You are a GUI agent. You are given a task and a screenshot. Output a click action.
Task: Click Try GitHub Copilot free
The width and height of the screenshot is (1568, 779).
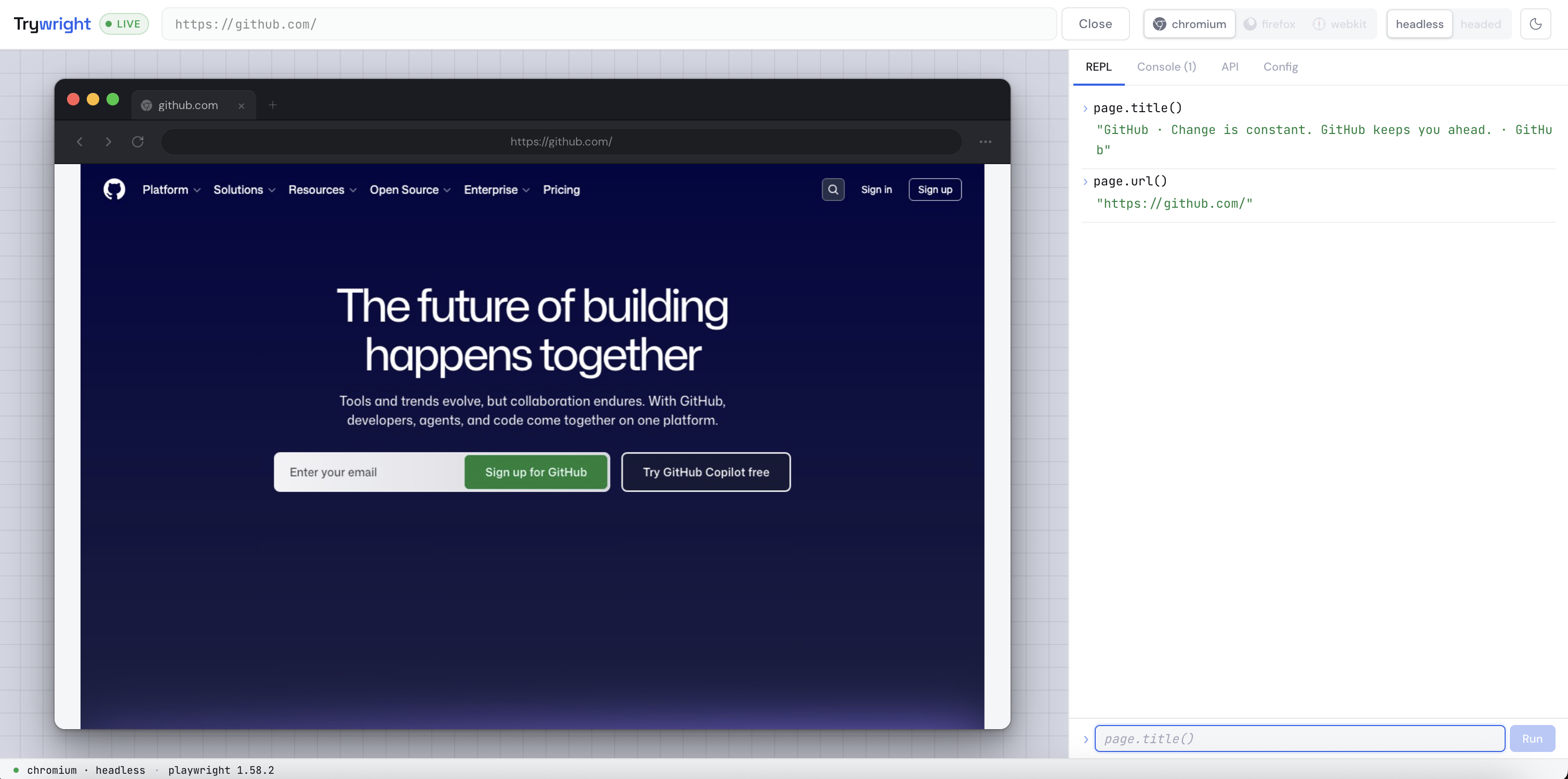click(706, 472)
